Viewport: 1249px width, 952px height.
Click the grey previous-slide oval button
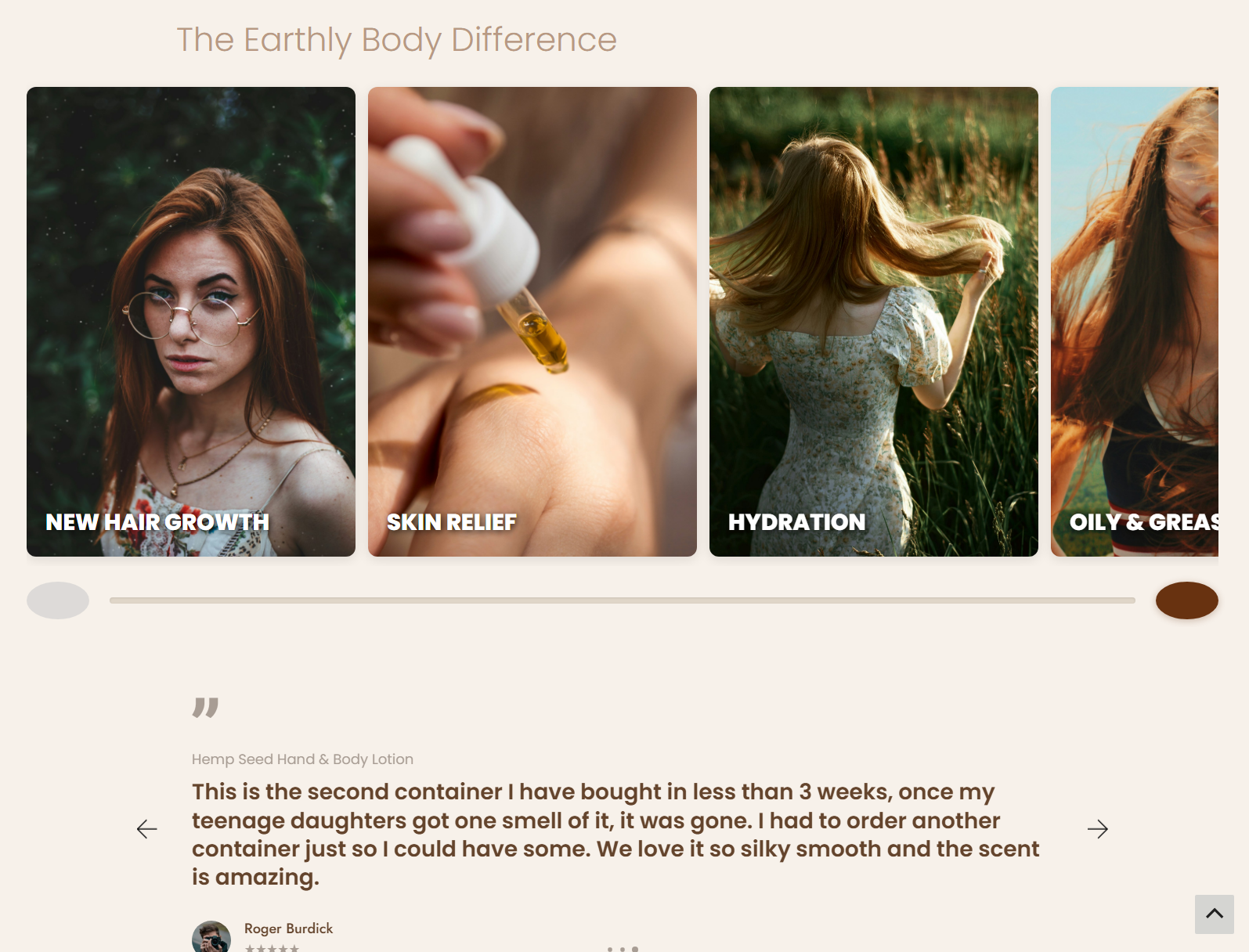click(58, 600)
